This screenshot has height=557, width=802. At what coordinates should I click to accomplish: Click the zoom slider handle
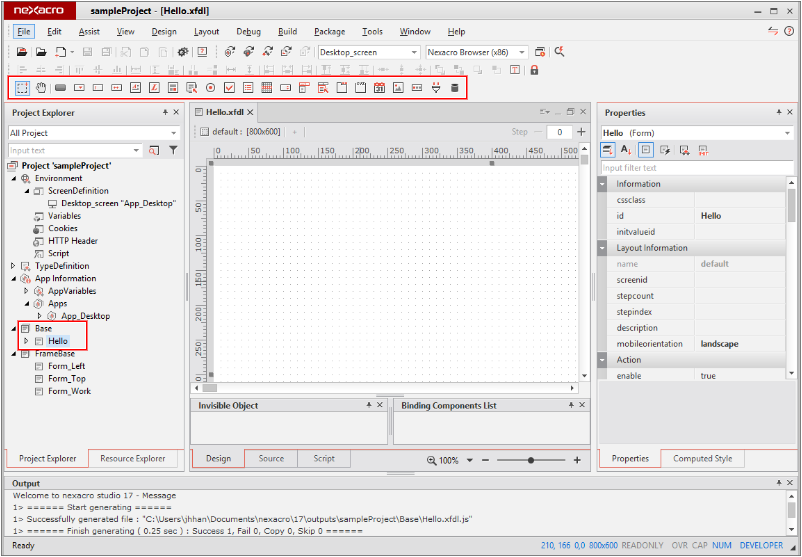(x=531, y=460)
